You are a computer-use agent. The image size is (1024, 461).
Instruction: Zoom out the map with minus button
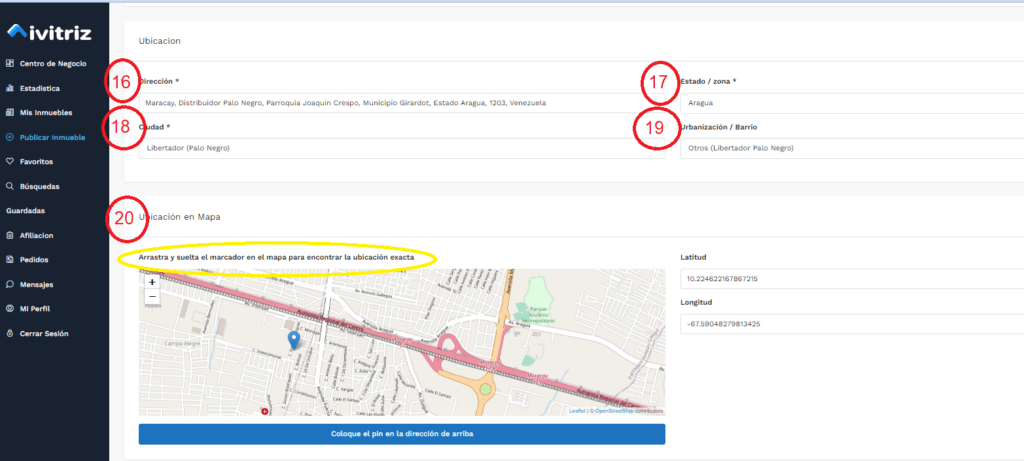[152, 297]
